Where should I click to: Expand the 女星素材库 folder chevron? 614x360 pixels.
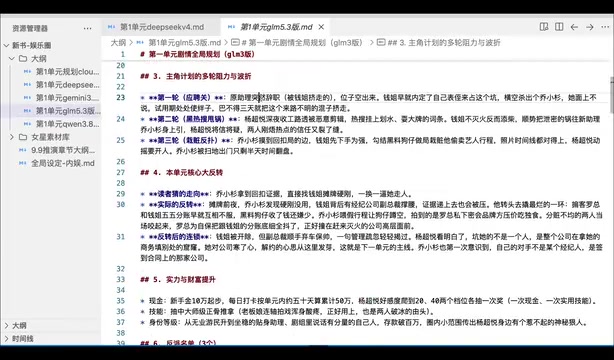coord(12,137)
